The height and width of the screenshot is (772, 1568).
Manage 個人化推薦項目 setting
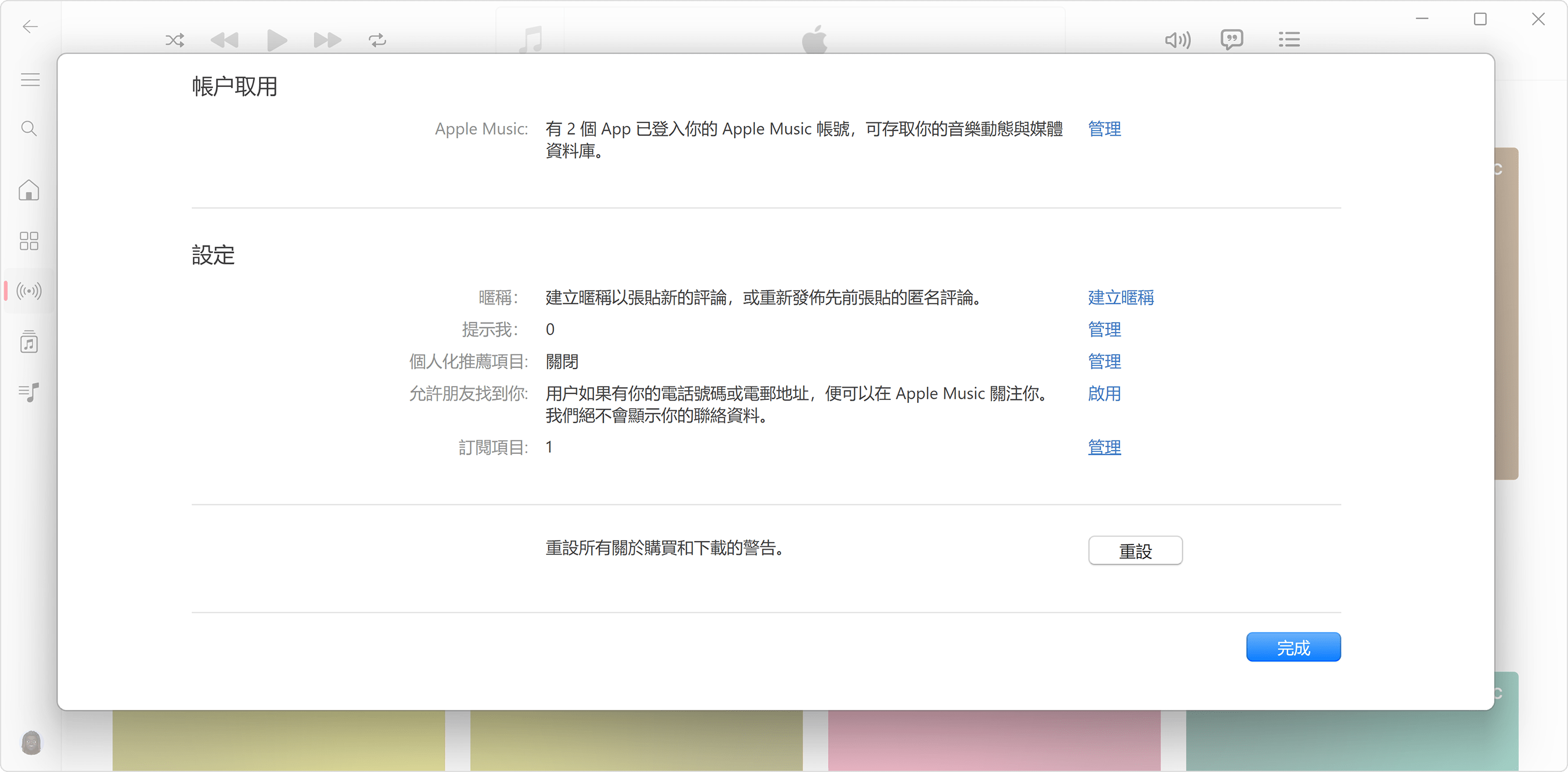tap(1104, 362)
